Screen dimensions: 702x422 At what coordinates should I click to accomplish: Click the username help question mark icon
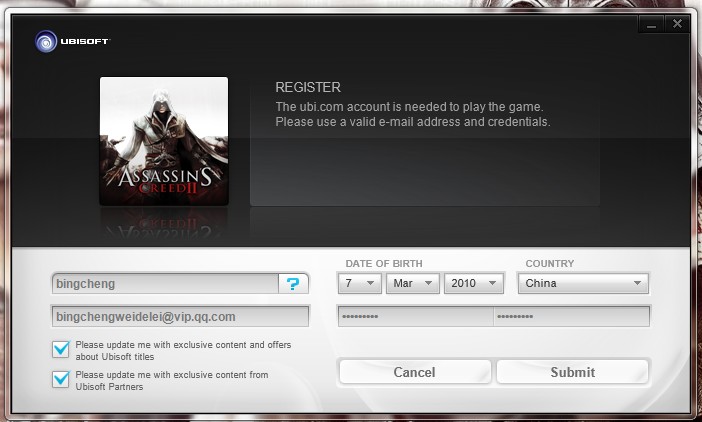point(293,284)
